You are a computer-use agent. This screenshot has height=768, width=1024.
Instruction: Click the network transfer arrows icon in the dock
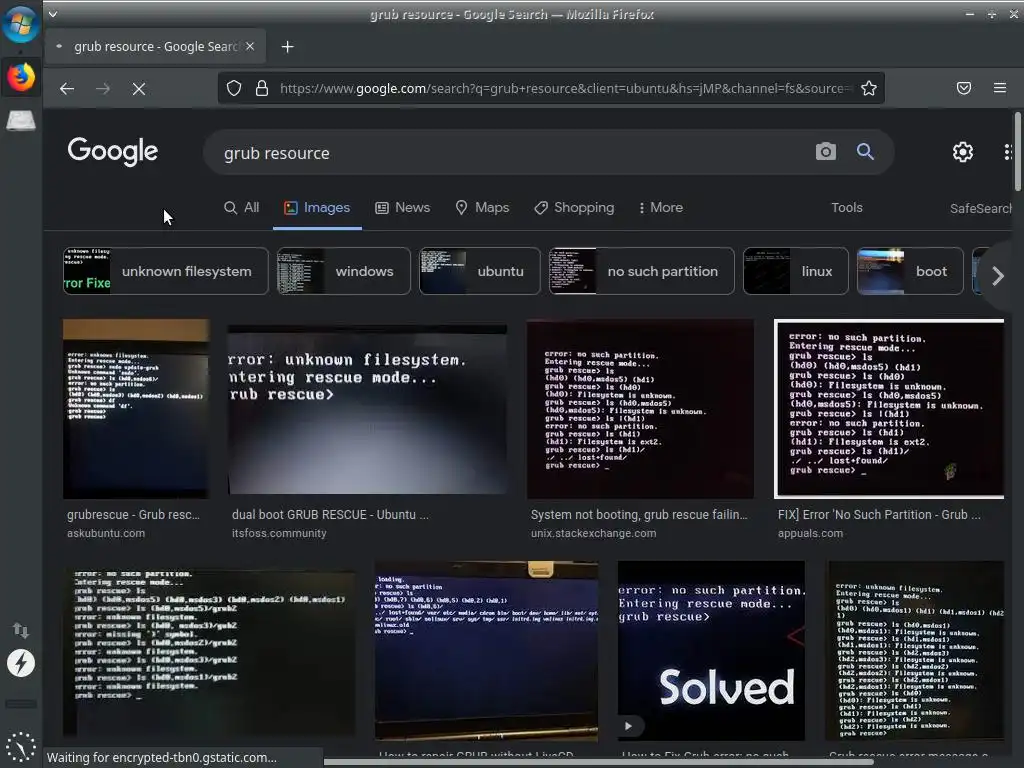coord(21,630)
